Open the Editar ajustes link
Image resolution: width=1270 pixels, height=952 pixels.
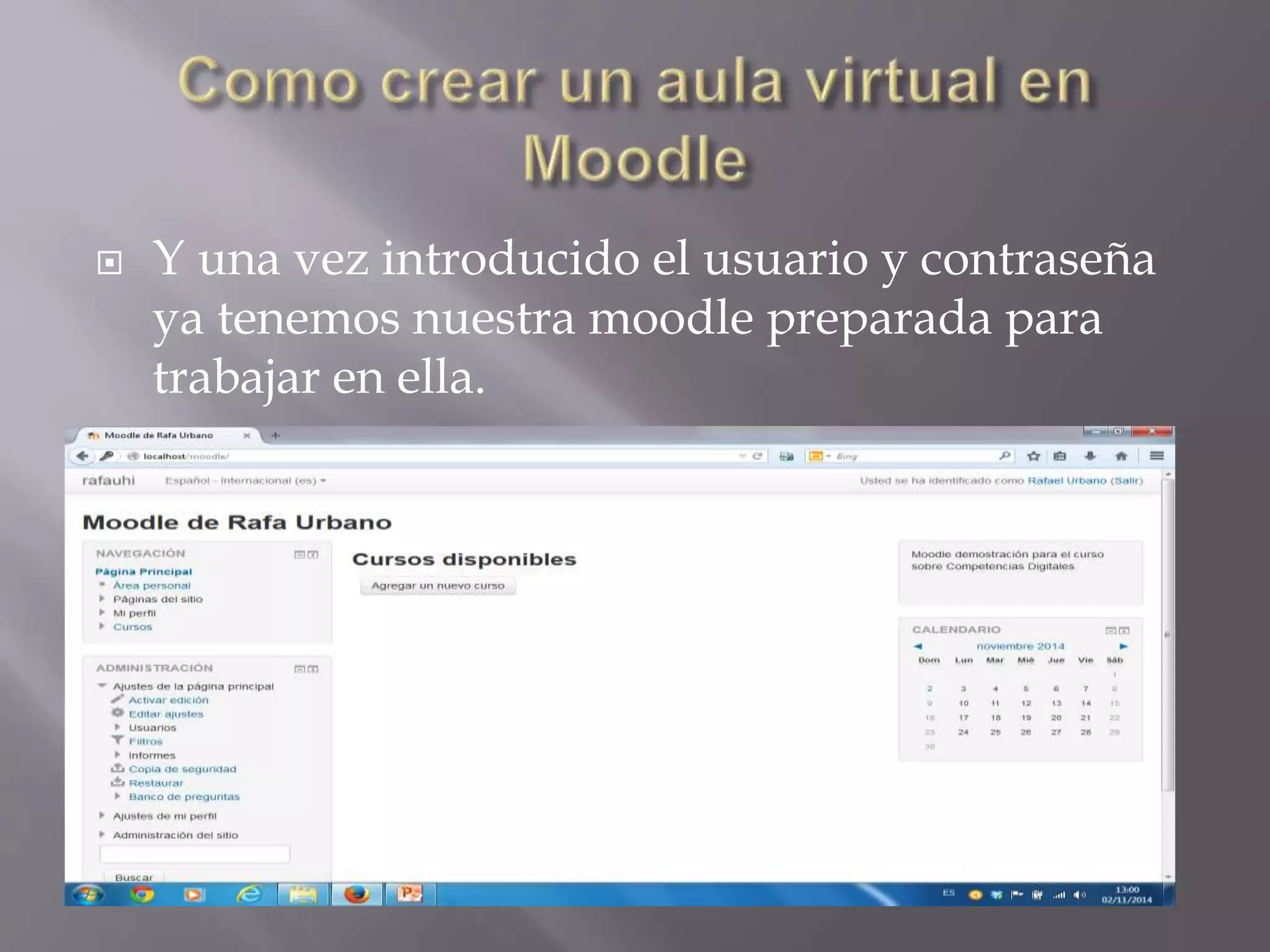pos(166,714)
